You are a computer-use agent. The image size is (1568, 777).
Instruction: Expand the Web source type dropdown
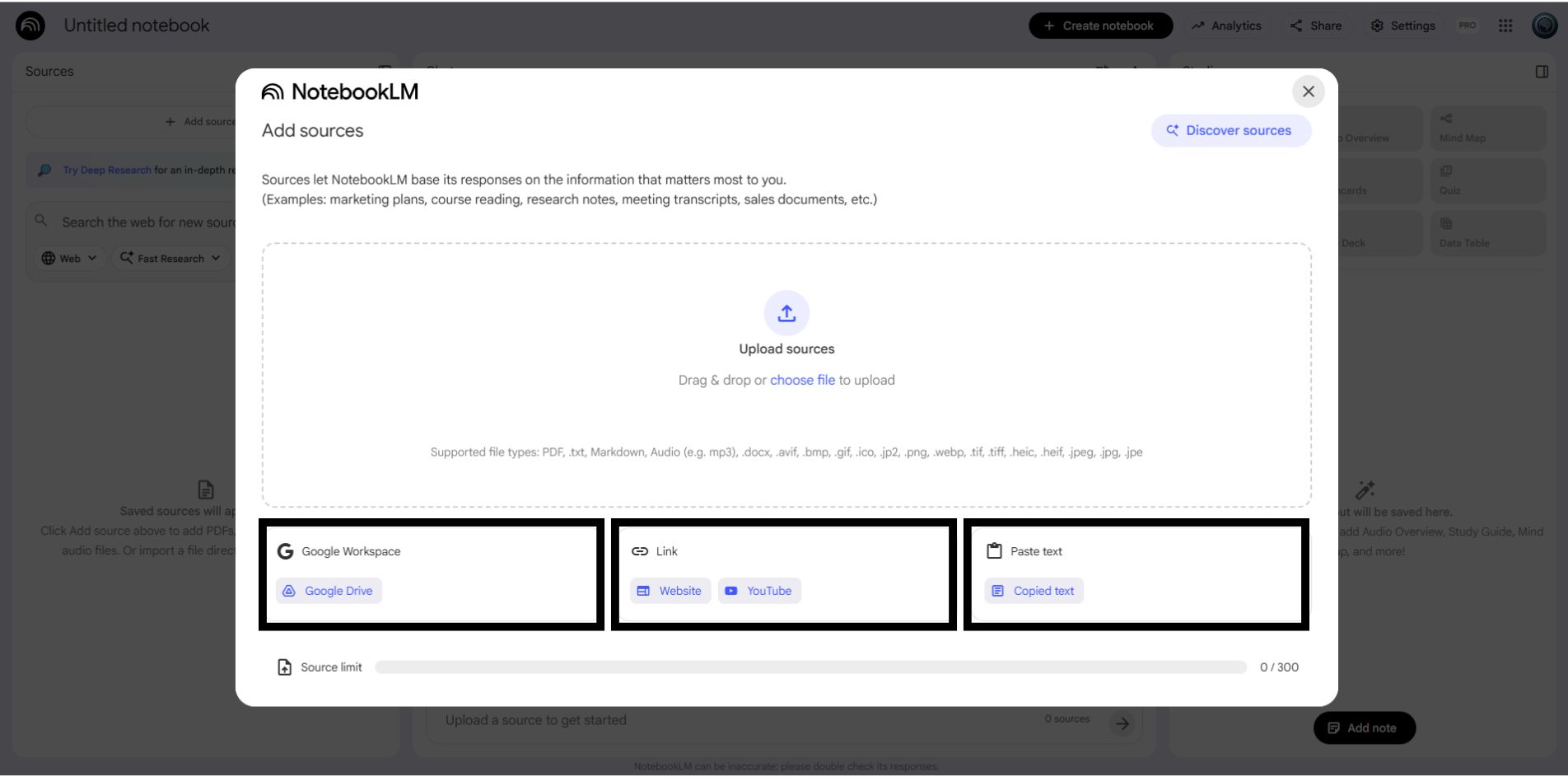tap(70, 258)
